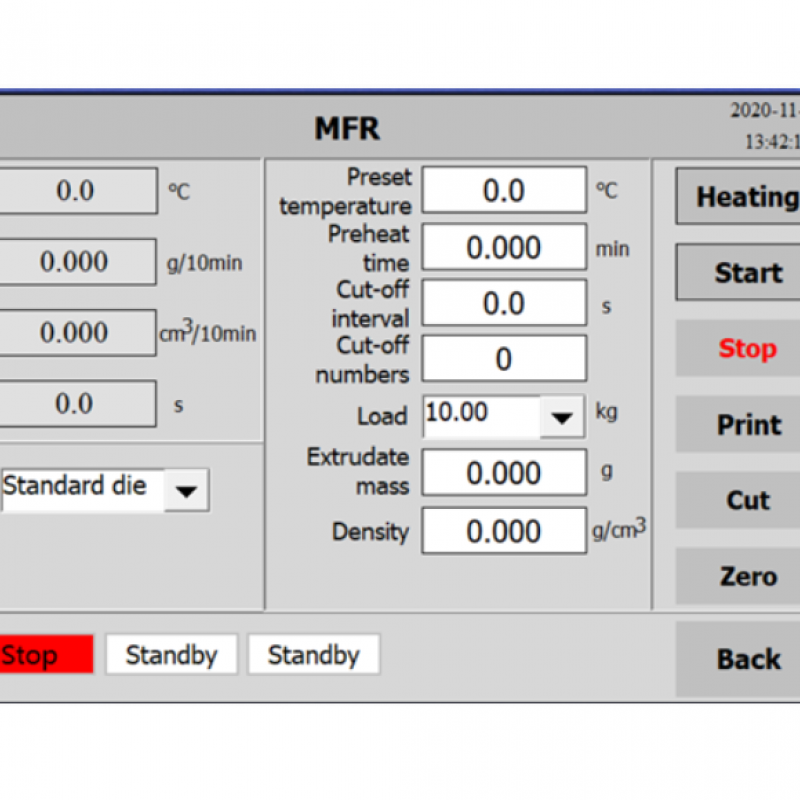
Task: Open the Load dropdown arrow
Action: [562, 416]
